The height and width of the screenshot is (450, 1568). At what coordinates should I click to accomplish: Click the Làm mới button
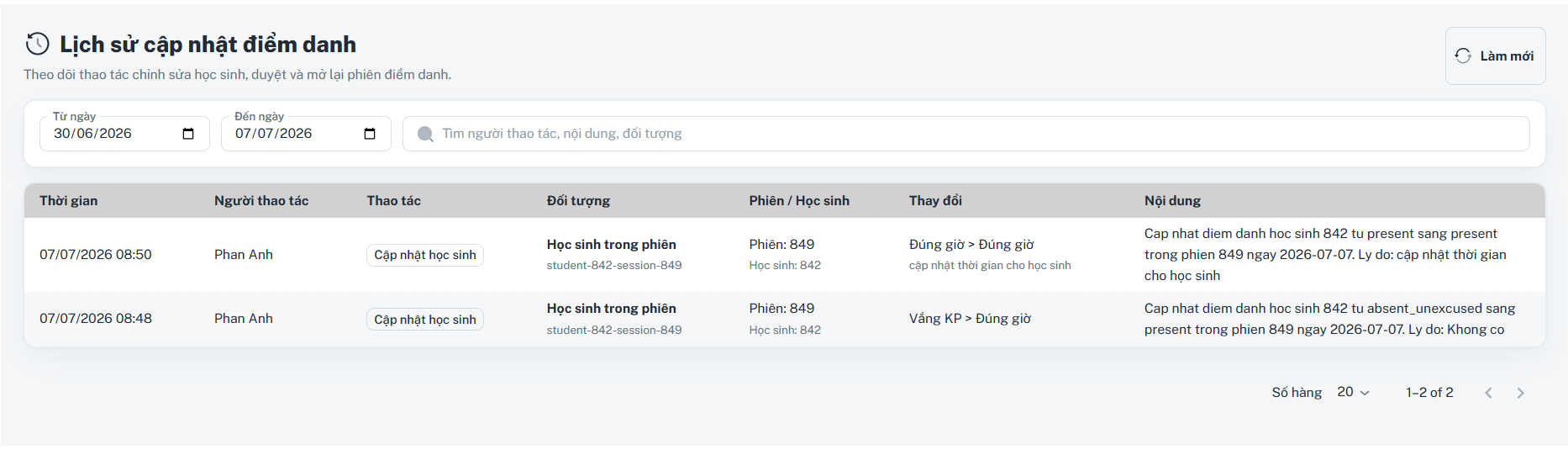pyautogui.click(x=1495, y=56)
